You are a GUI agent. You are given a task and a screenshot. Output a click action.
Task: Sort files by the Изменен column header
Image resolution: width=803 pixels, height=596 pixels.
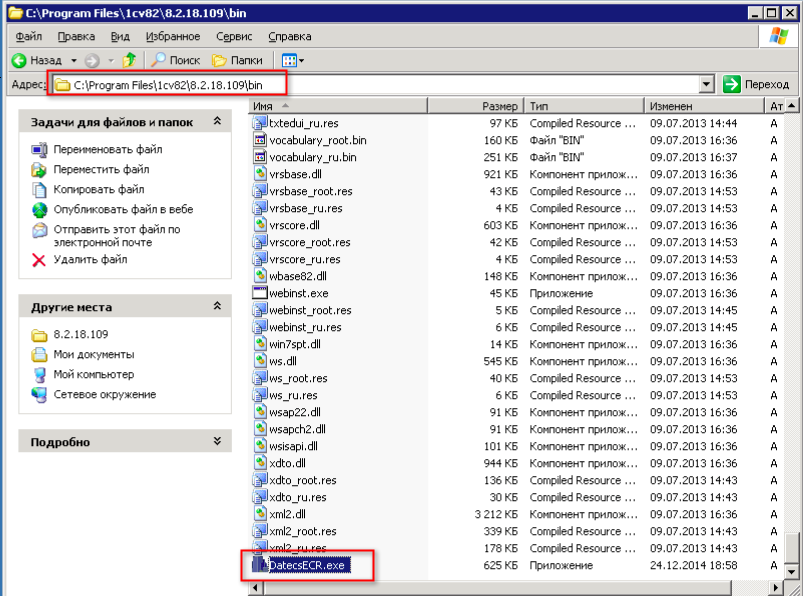coord(704,106)
